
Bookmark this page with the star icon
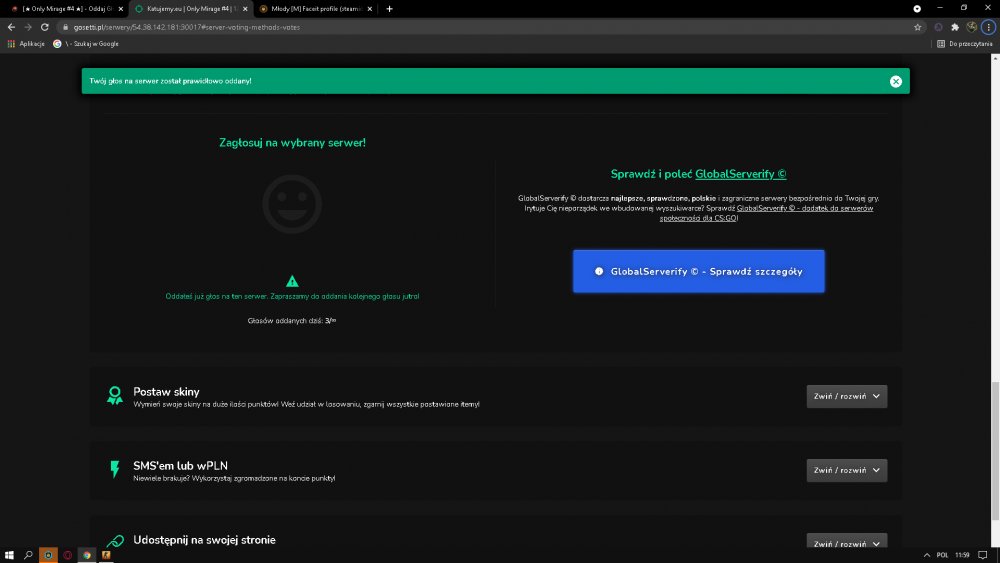pos(918,27)
